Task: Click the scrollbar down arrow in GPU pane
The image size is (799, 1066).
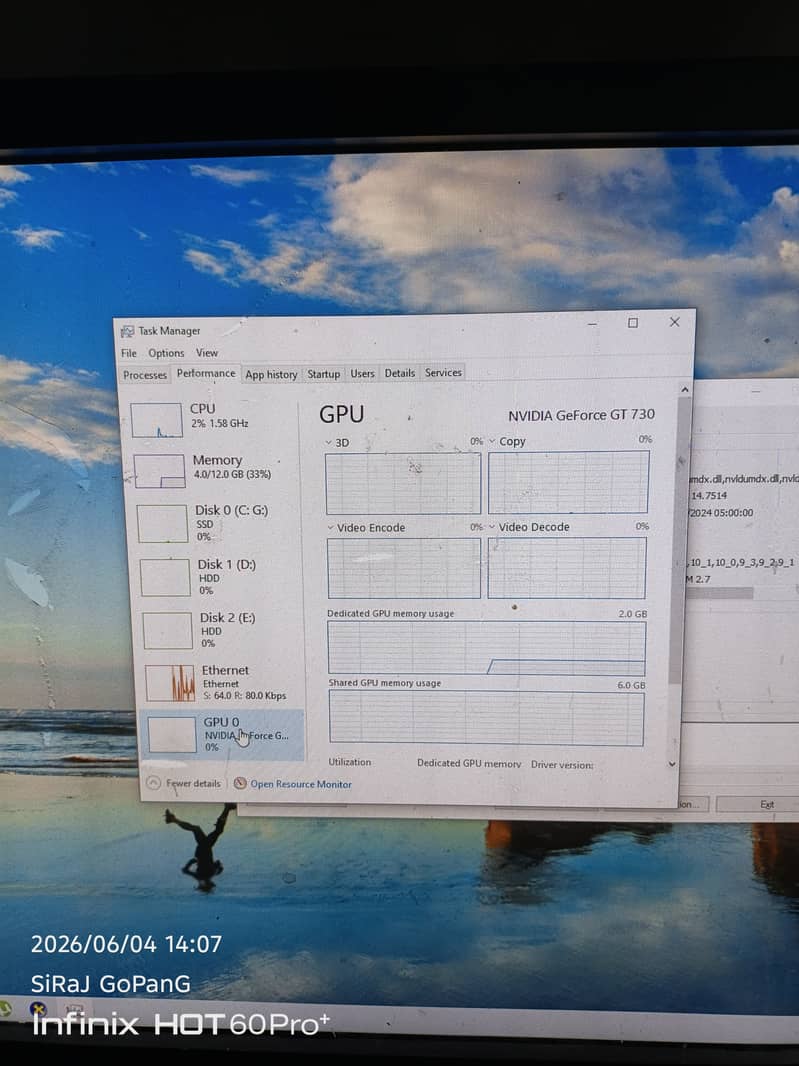Action: click(x=672, y=764)
